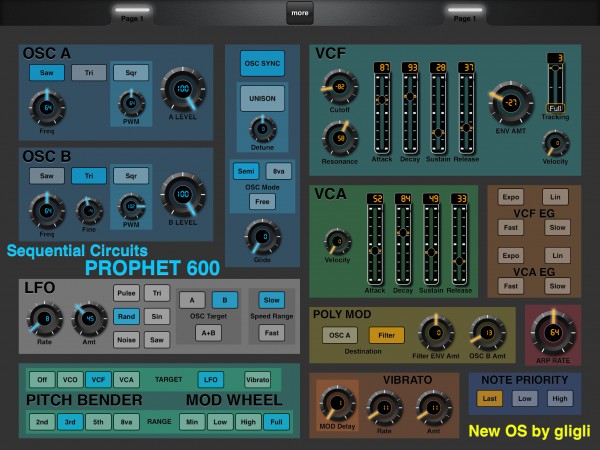600x450 pixels.
Task: Select LFO Noise shape
Action: pos(126,340)
